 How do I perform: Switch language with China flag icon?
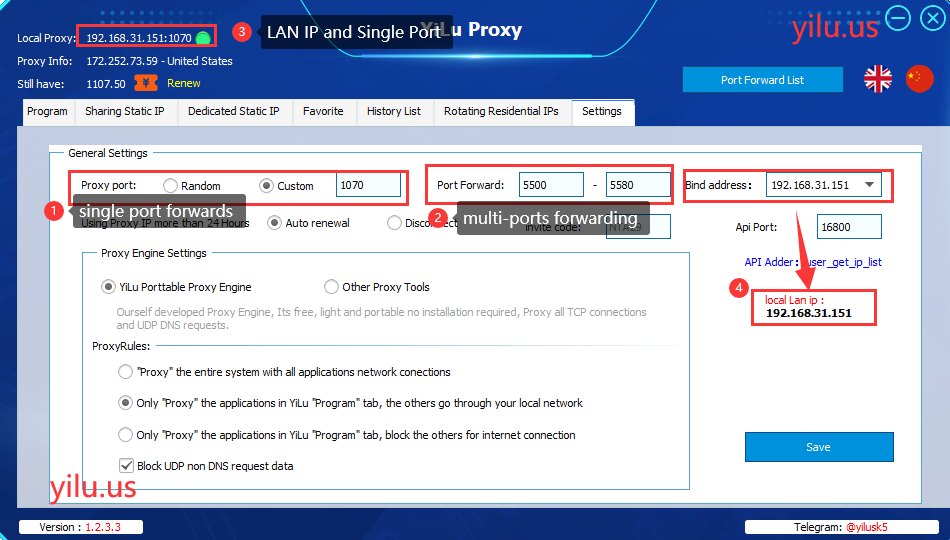pyautogui.click(x=920, y=79)
